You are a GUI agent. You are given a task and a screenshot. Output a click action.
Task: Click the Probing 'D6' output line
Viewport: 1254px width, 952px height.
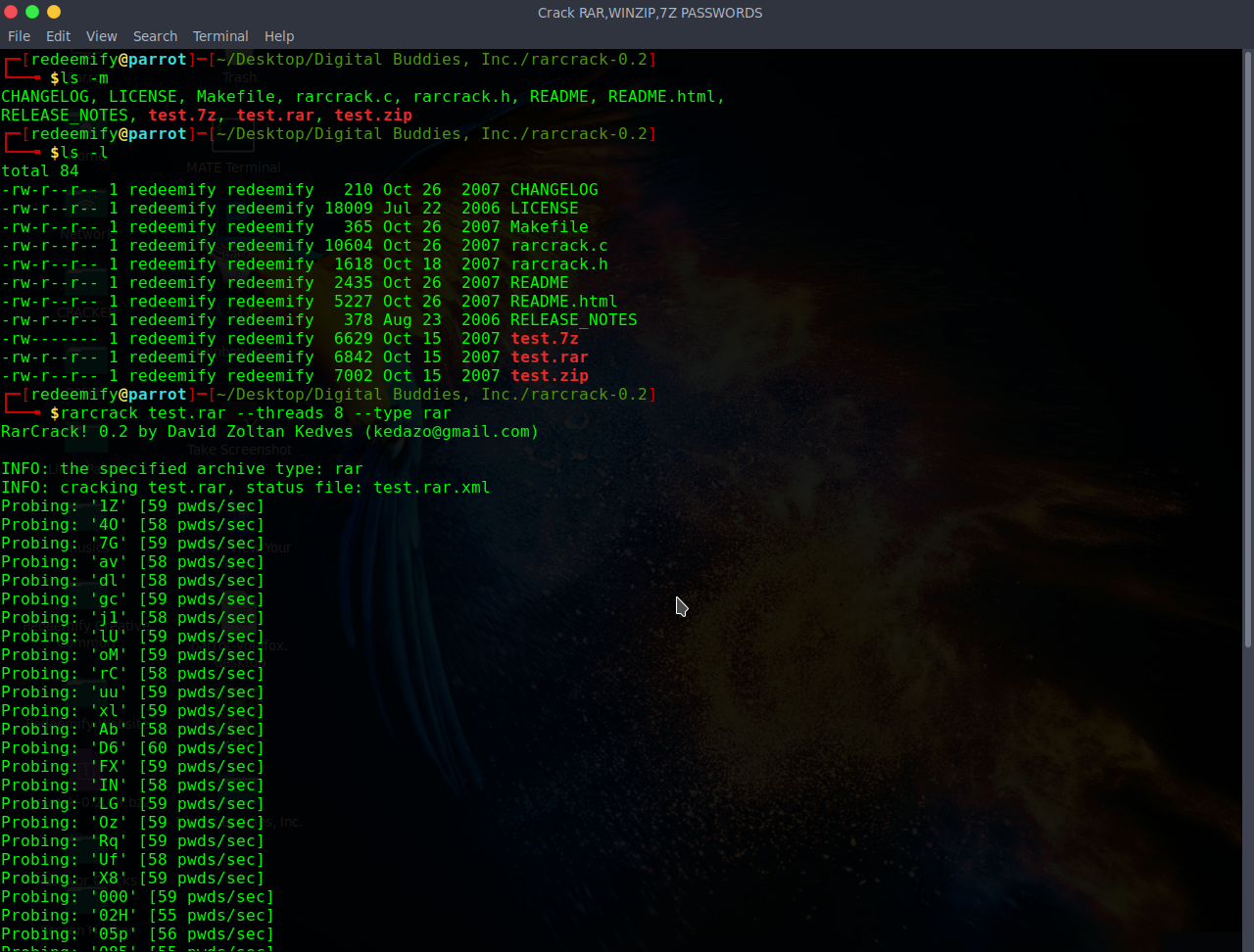(x=133, y=748)
